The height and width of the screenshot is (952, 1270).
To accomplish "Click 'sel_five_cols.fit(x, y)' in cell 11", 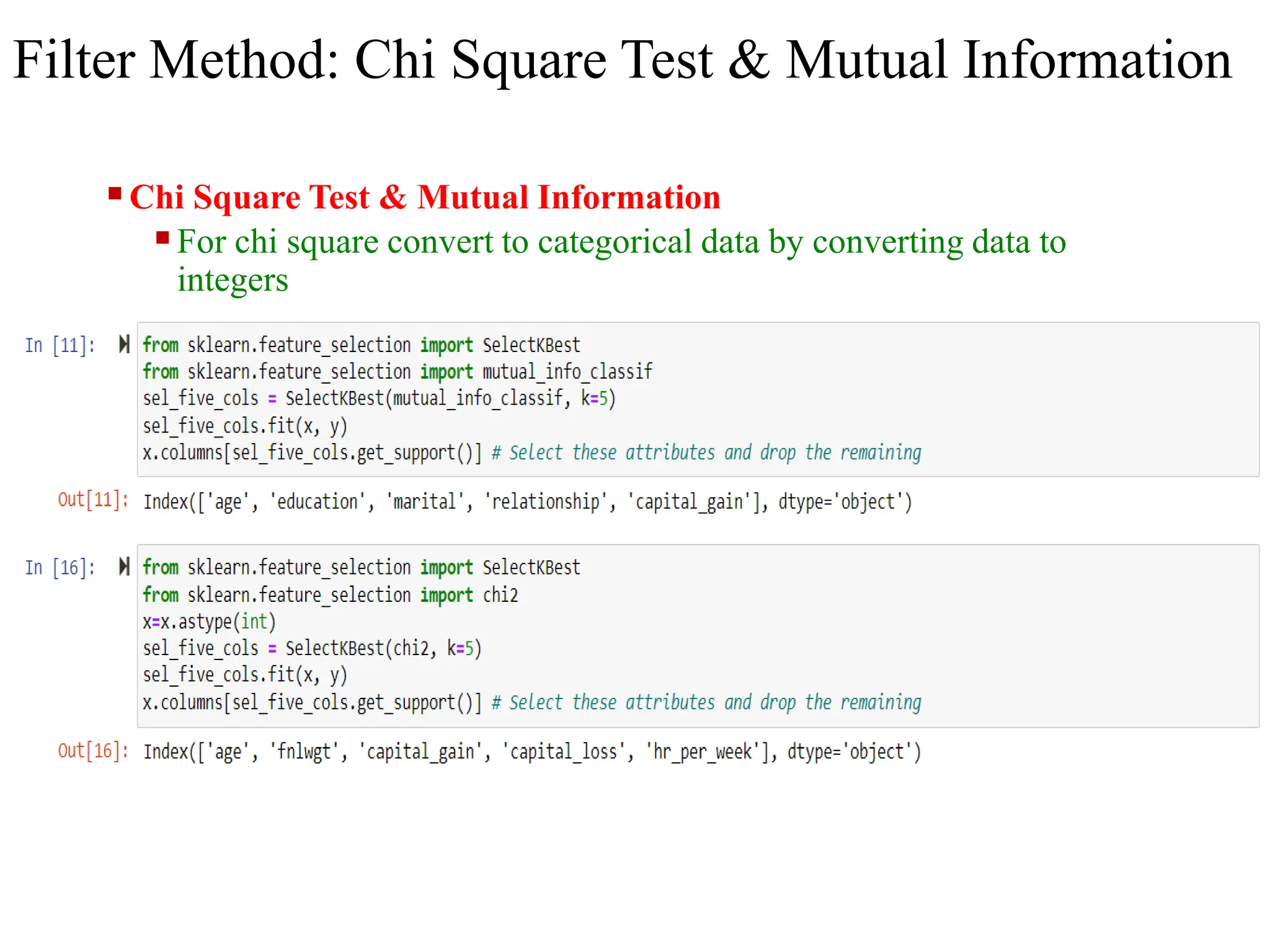I will coord(245,426).
